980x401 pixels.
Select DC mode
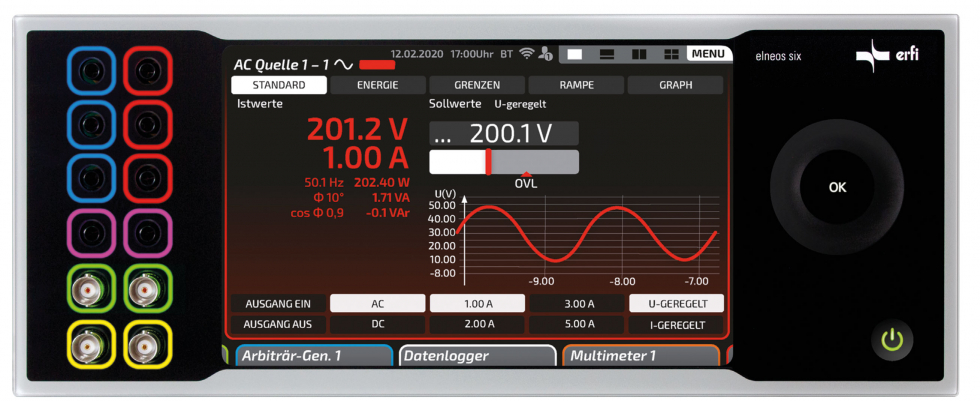377,325
